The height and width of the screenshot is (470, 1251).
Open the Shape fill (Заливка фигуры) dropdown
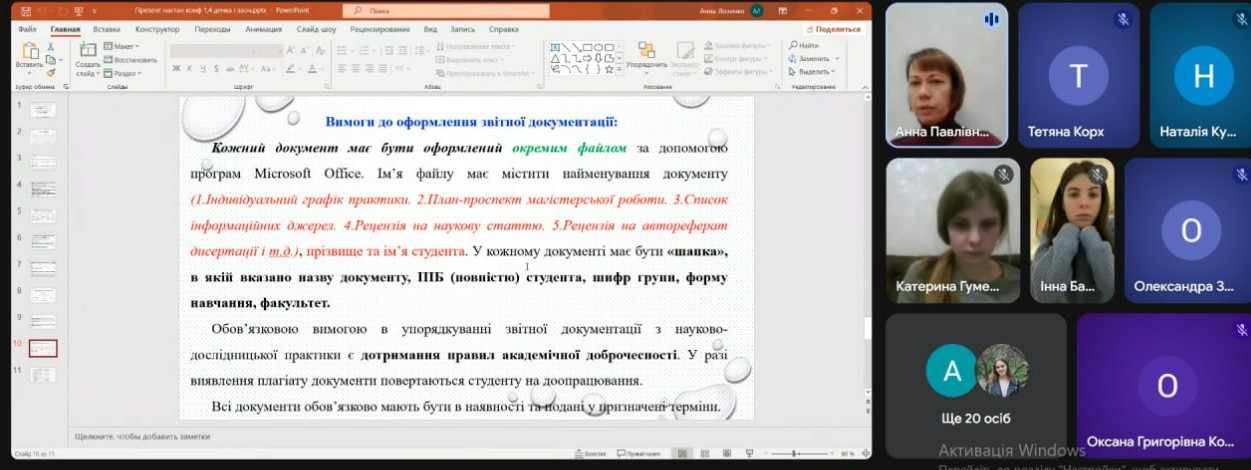pos(736,45)
